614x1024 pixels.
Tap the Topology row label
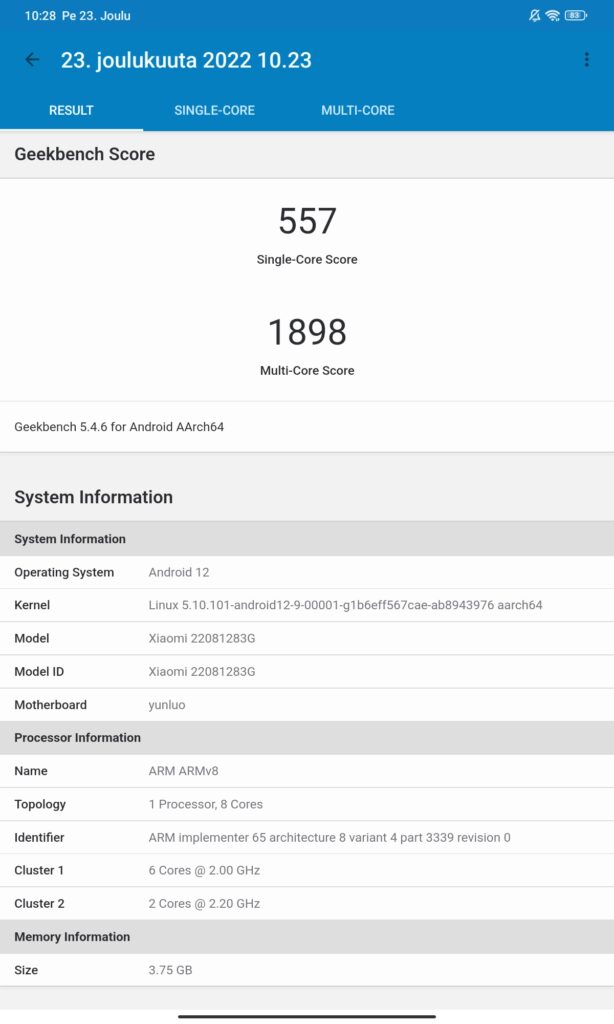tap(40, 804)
